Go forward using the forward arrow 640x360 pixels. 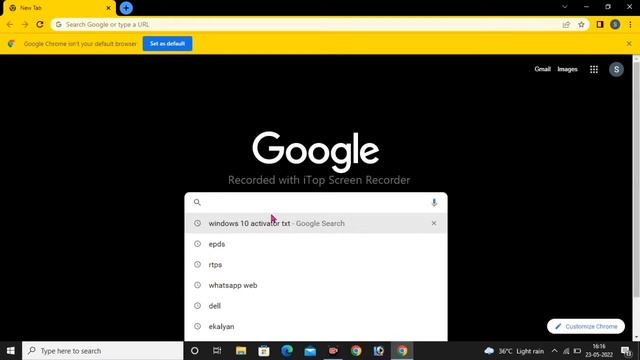tap(25, 24)
